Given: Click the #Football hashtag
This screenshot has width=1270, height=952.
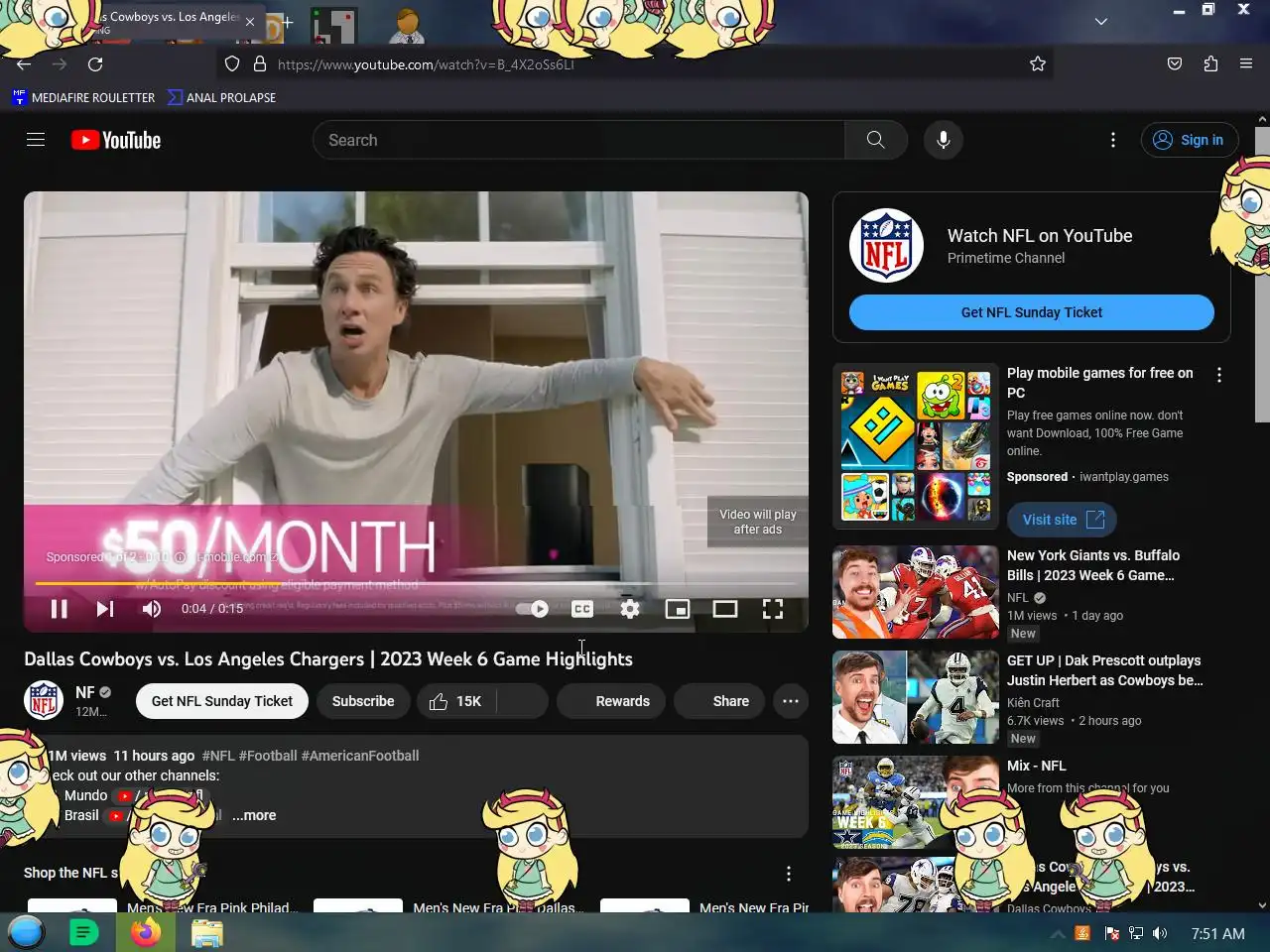Looking at the screenshot, I should pyautogui.click(x=268, y=756).
